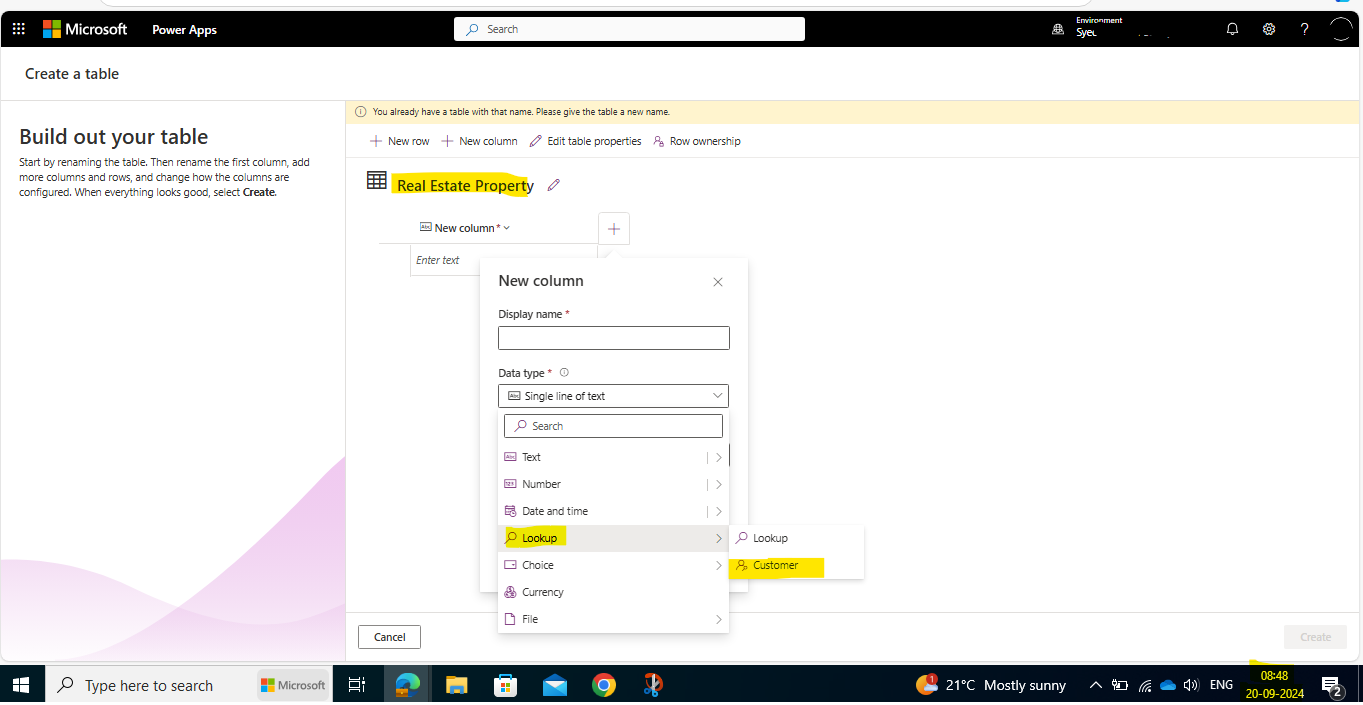Screen dimensions: 1363x705
Task: Click the top Power Apps Search bar
Action: click(x=629, y=29)
